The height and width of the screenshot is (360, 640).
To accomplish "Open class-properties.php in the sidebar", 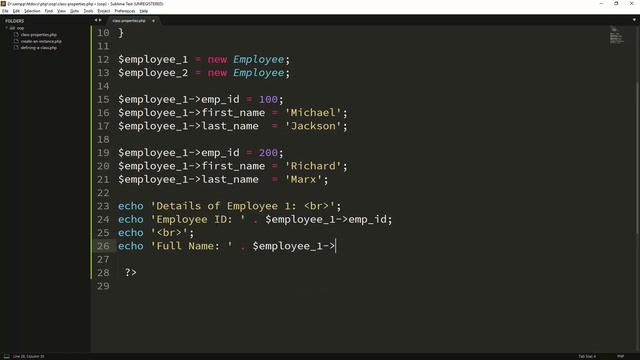I will click(x=39, y=35).
